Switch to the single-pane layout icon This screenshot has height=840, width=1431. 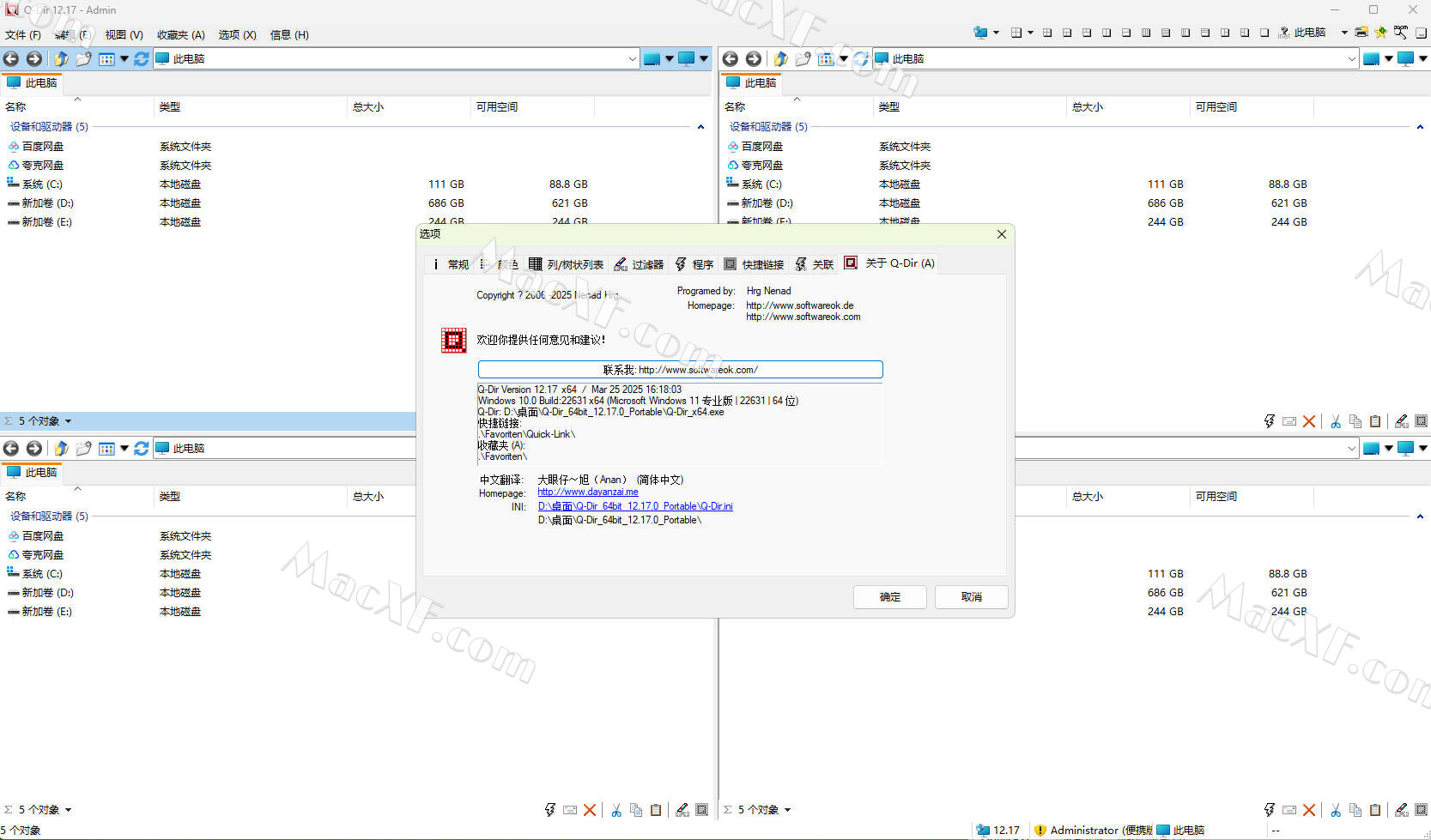click(x=1264, y=33)
